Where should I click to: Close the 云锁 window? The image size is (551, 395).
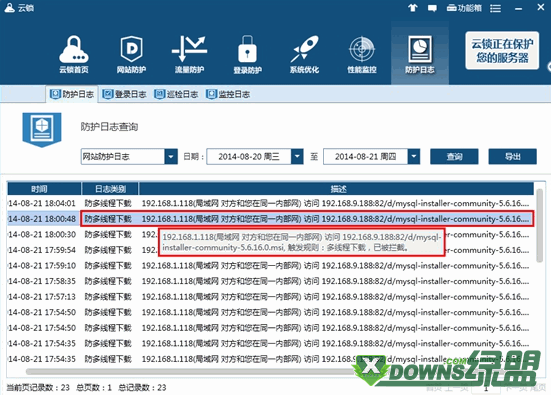[x=541, y=7]
